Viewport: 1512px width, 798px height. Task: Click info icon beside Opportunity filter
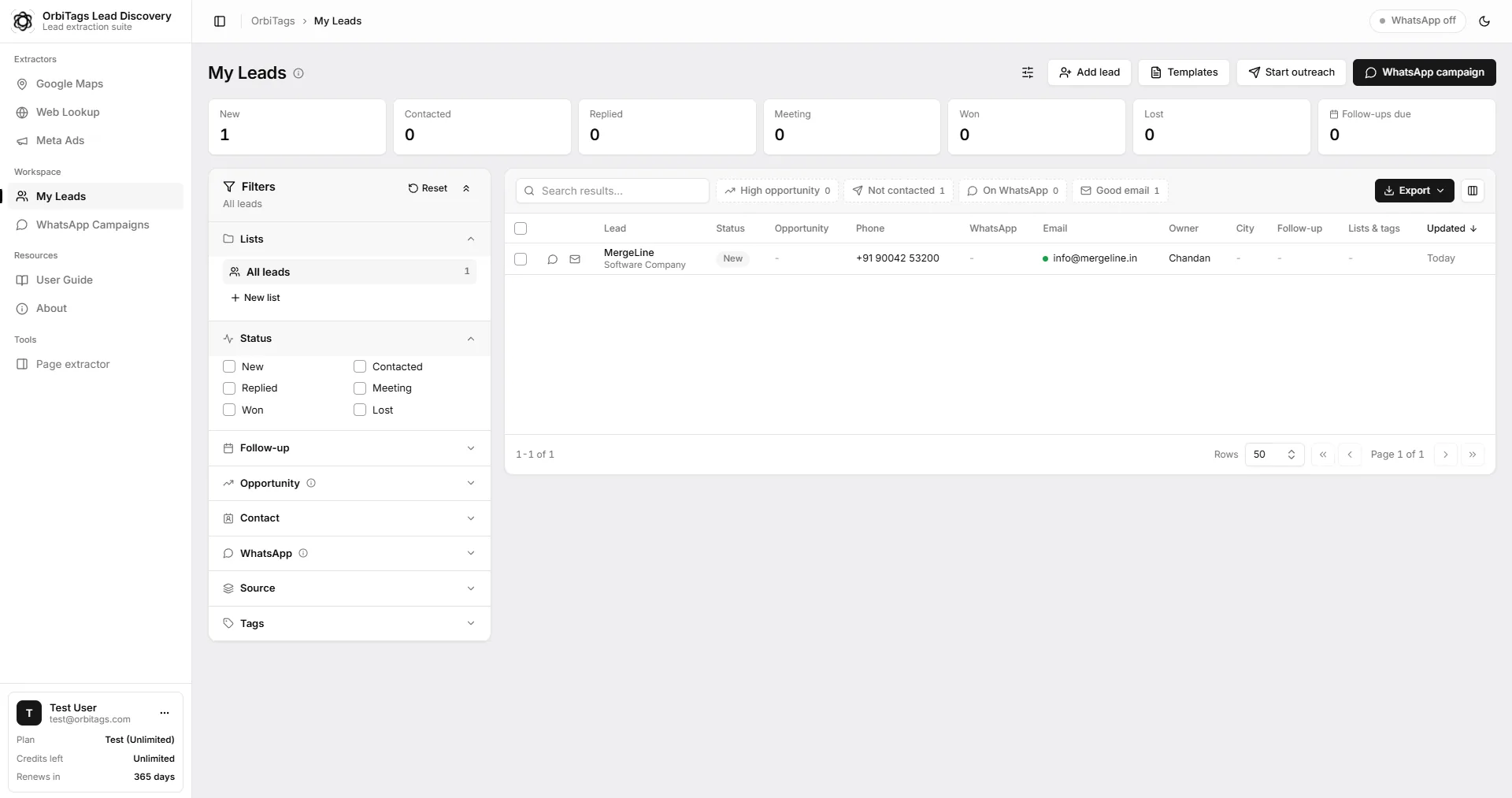311,483
